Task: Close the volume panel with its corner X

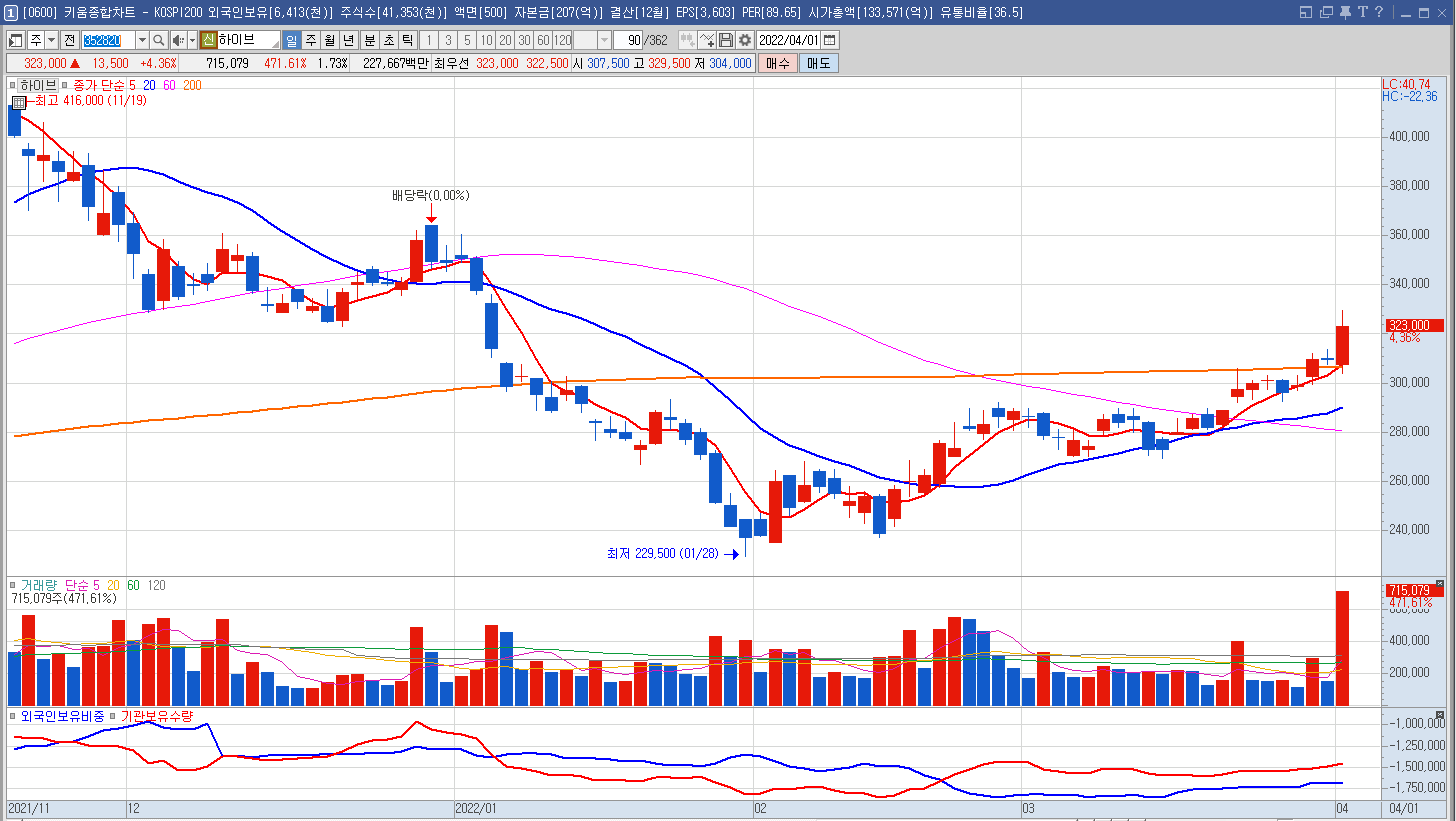Action: (x=1440, y=583)
